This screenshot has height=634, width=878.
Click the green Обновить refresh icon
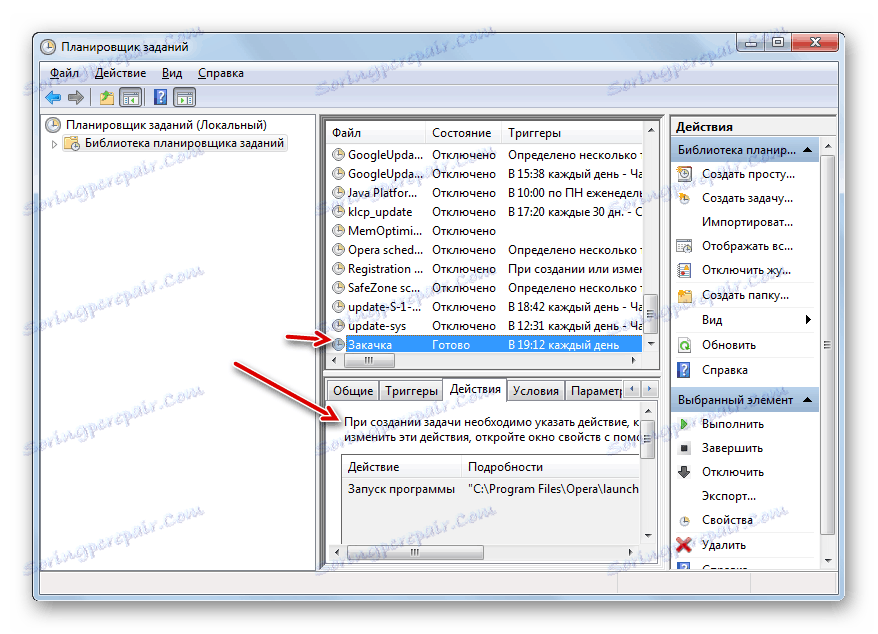click(x=684, y=345)
